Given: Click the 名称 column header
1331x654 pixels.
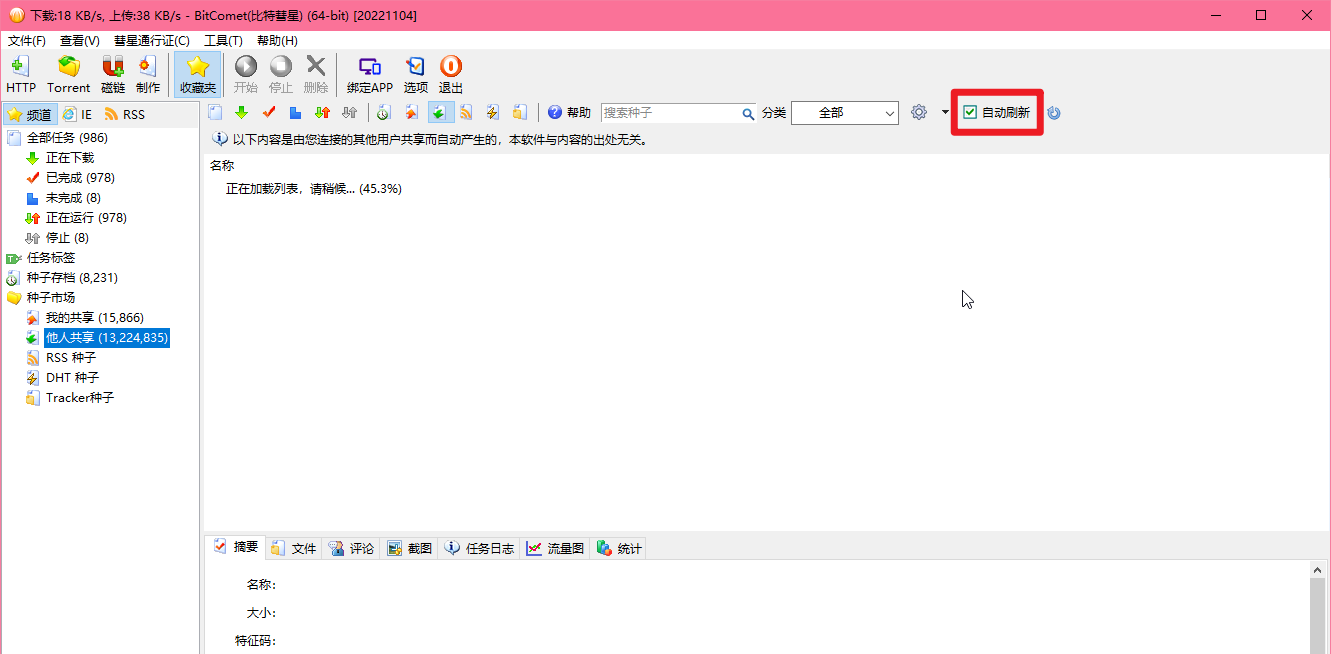Looking at the screenshot, I should click(222, 166).
